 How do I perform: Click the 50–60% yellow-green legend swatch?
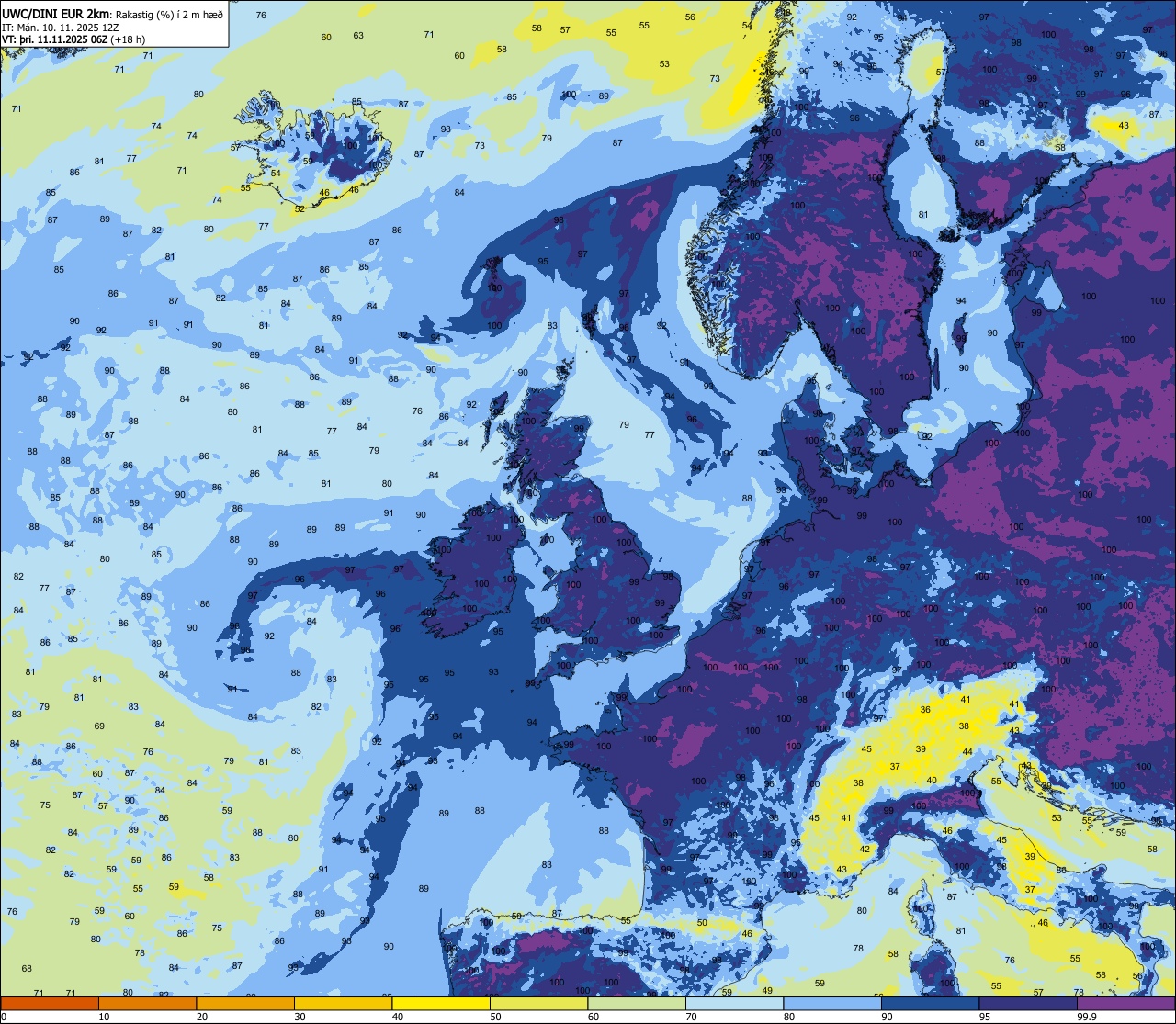(538, 1003)
